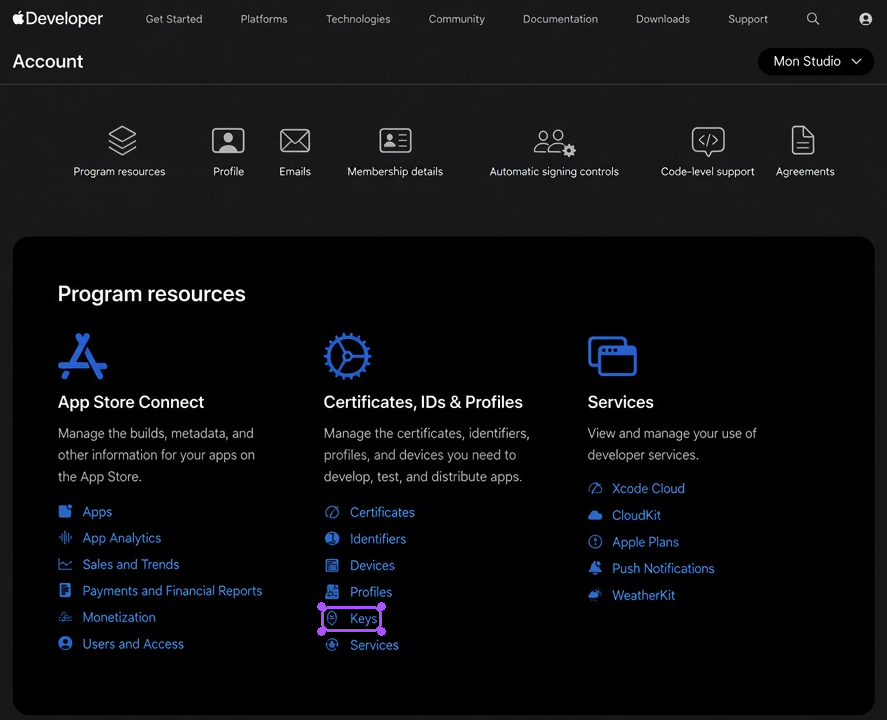Click the App Store Connect logo icon
The width and height of the screenshot is (887, 720).
tap(83, 356)
